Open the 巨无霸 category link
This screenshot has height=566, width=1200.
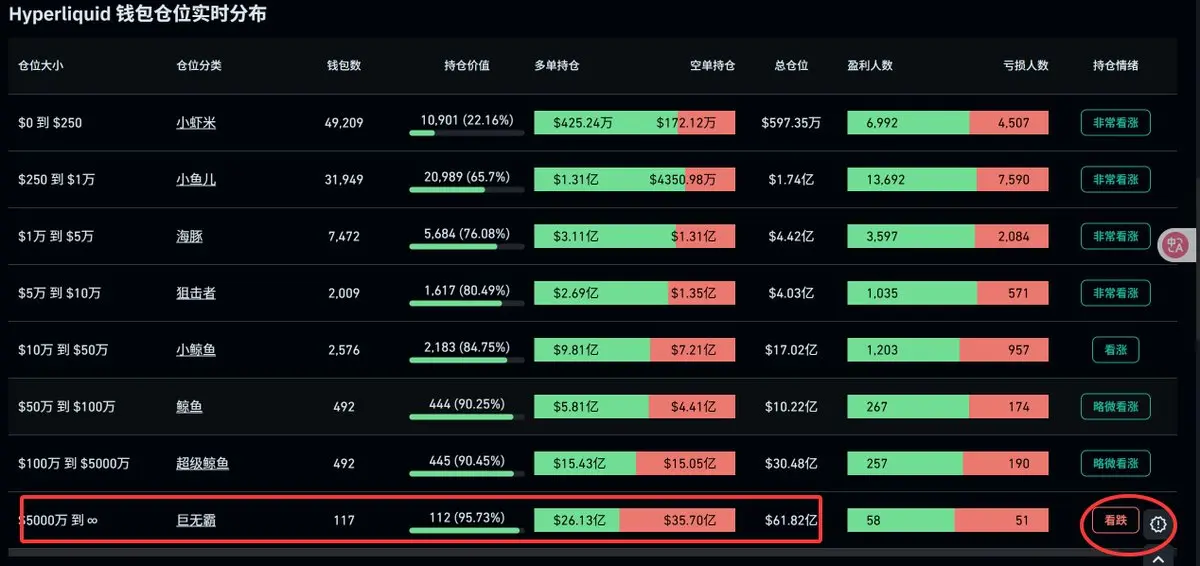[x=196, y=520]
